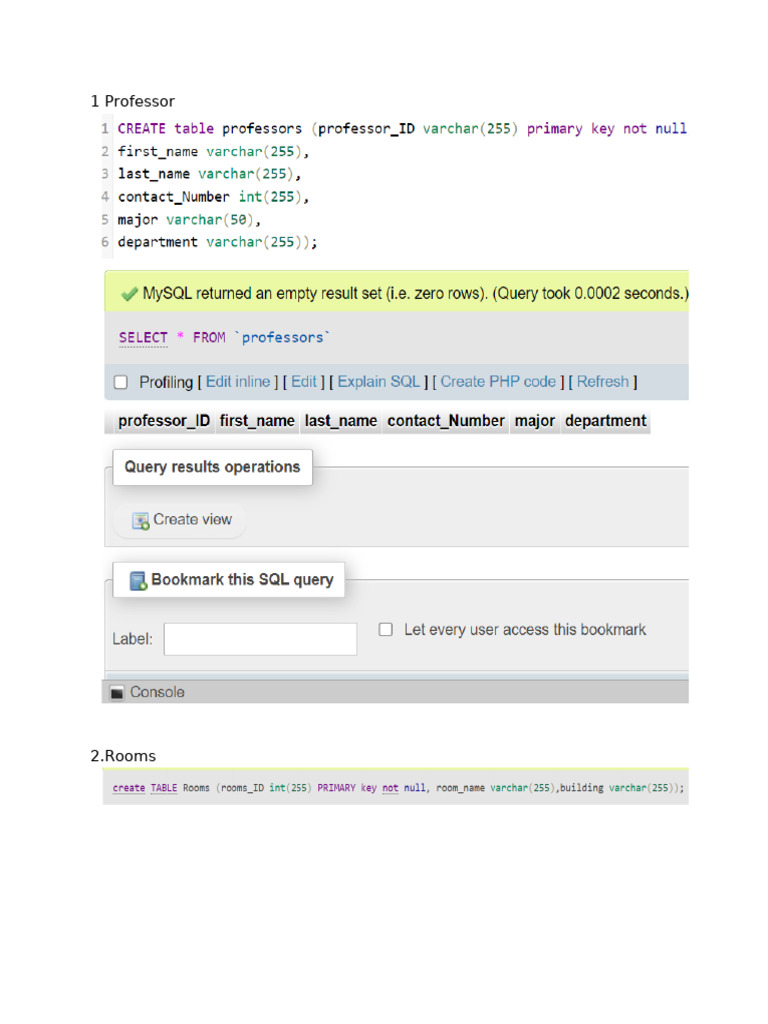Screen dimensions: 768x1024
Task: Click code line 'major varchar(50),'
Action: [x=189, y=220]
